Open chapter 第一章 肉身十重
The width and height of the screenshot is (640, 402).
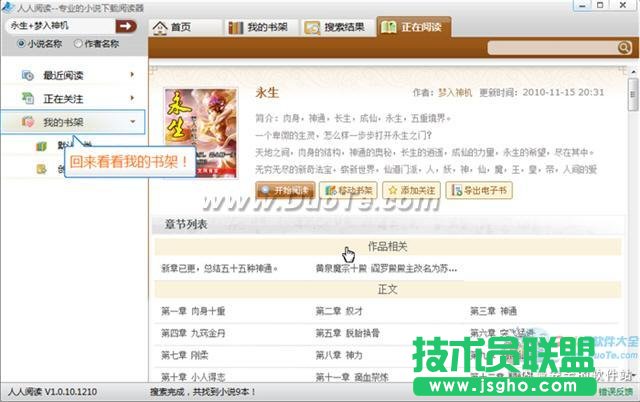tap(193, 311)
